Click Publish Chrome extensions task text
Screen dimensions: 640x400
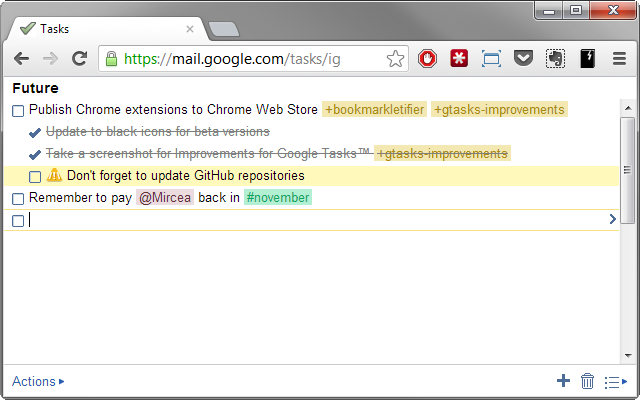click(x=173, y=109)
